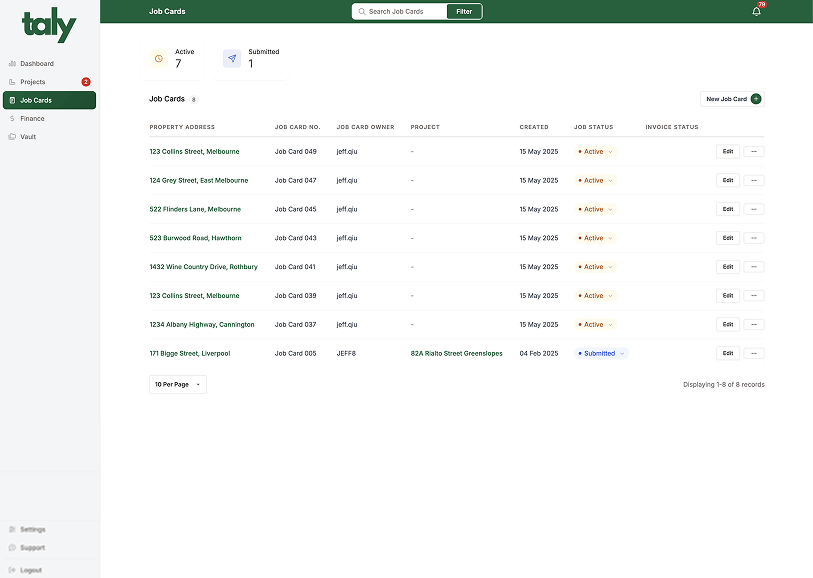Click the Submitted summary card
The image size is (813, 578).
click(251, 59)
